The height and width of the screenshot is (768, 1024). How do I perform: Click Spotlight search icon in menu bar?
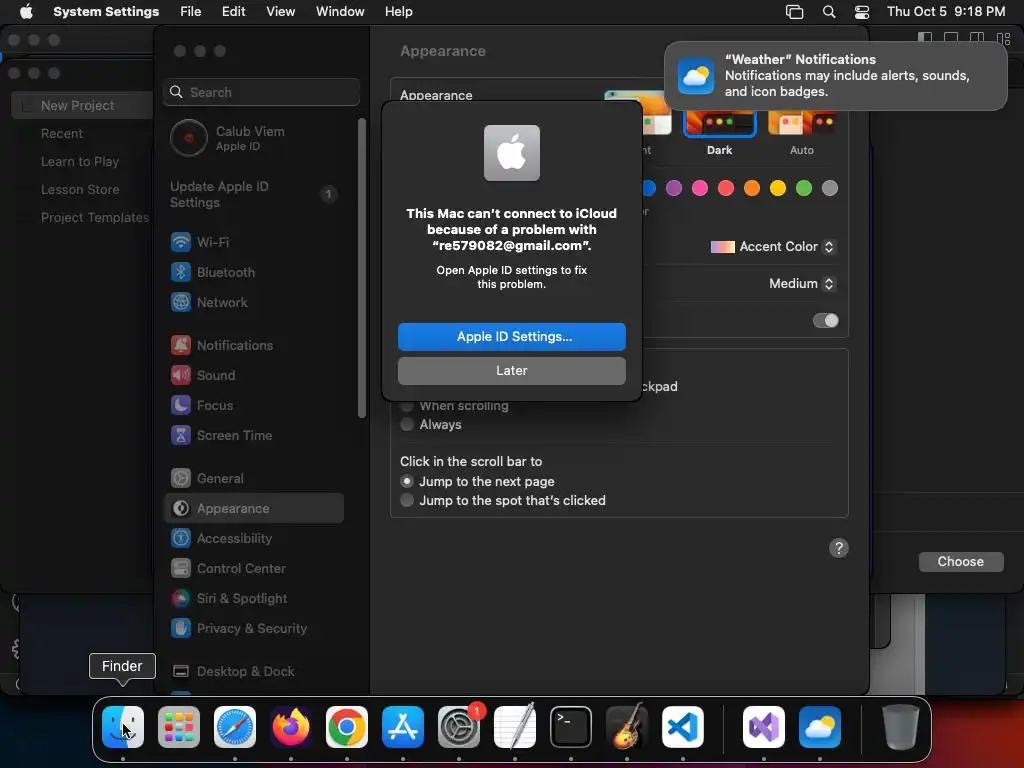point(829,12)
